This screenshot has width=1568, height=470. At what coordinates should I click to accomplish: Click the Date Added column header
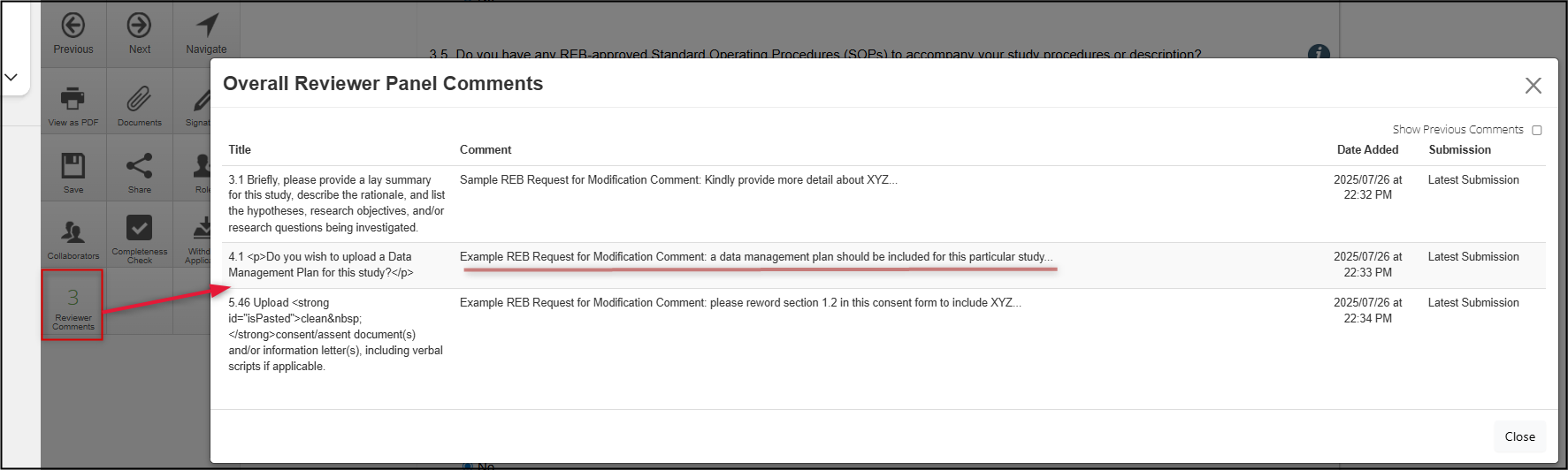[1367, 150]
